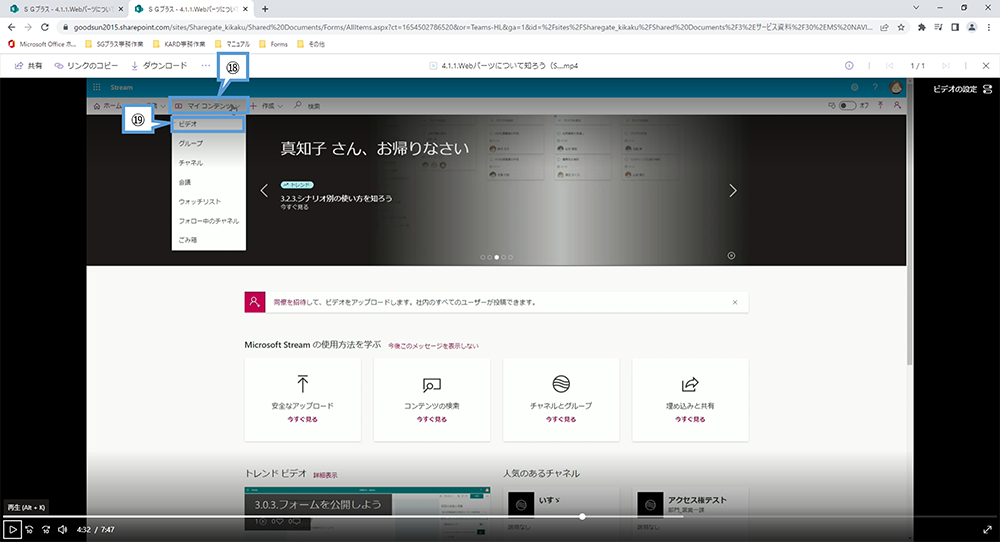Flip the オフ toggle switch in Stream
This screenshot has height=542, width=1000.
tap(847, 106)
